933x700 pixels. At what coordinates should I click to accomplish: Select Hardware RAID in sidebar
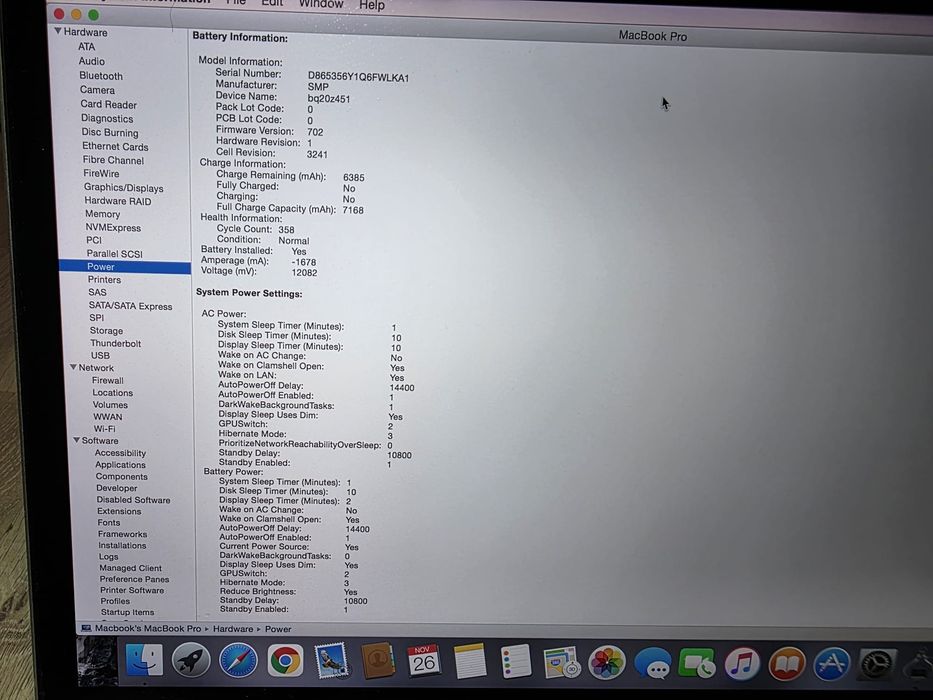[x=118, y=201]
